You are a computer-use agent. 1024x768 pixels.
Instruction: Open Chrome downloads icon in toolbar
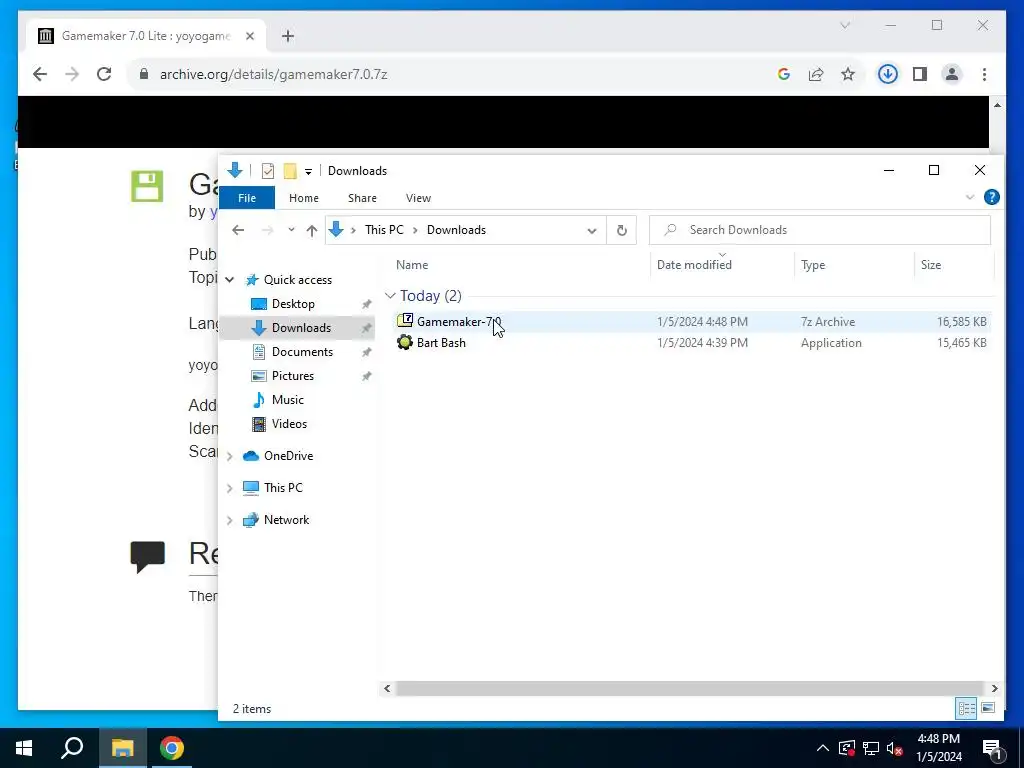[887, 74]
